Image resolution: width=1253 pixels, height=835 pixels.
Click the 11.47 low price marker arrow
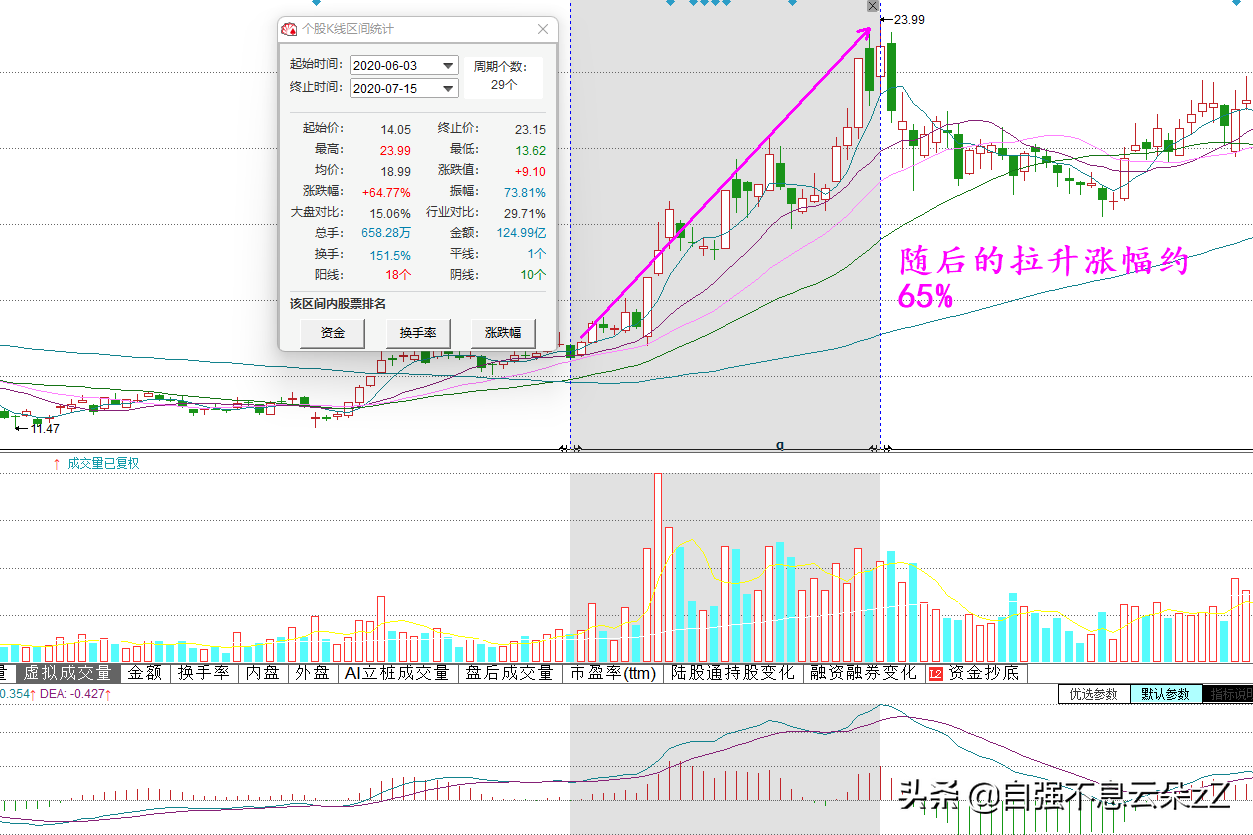point(21,428)
